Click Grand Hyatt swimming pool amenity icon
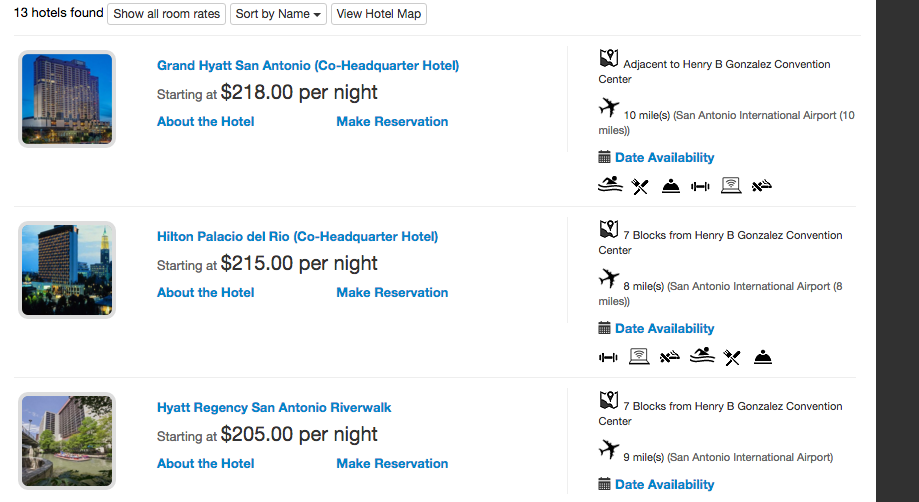Screen dimensions: 919x502 coord(610,185)
